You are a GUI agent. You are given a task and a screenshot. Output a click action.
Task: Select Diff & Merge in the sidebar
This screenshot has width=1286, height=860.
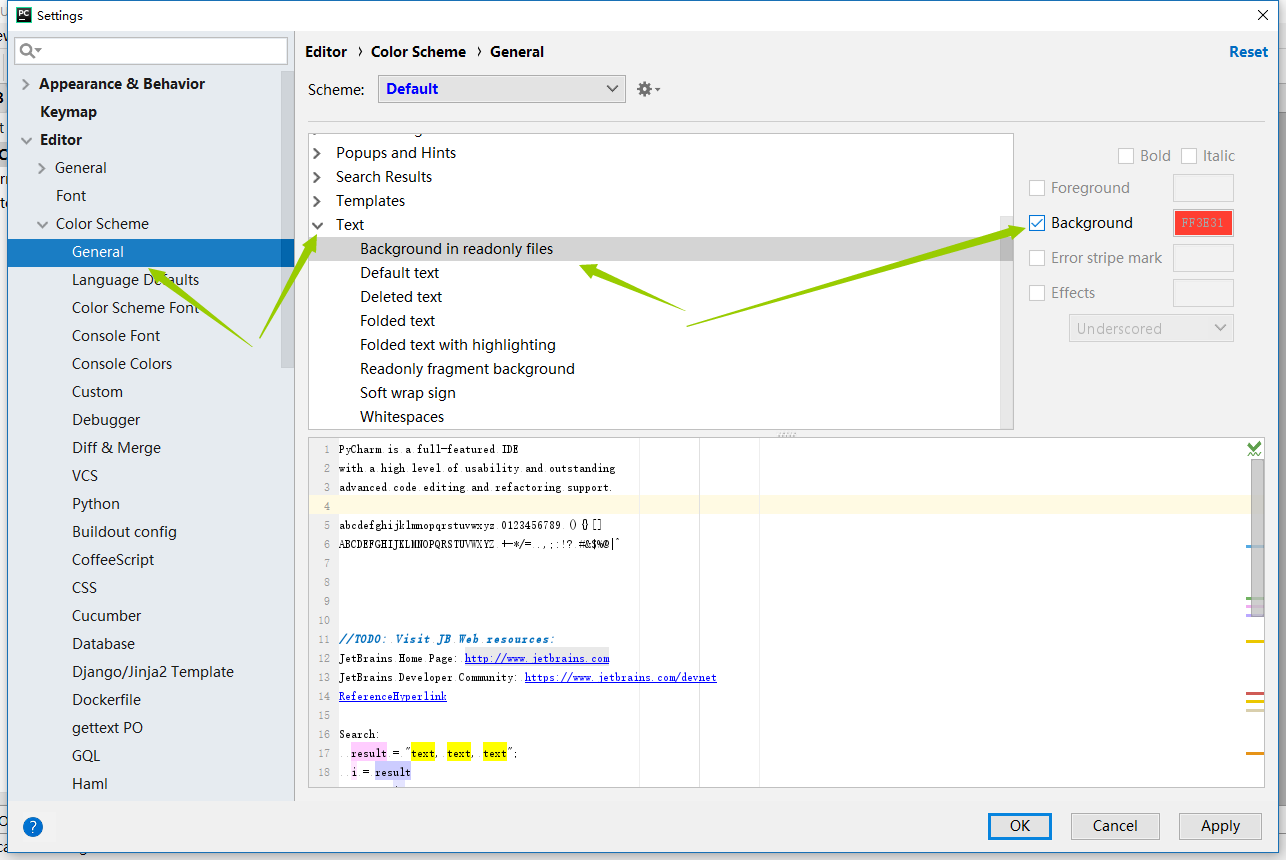[116, 448]
